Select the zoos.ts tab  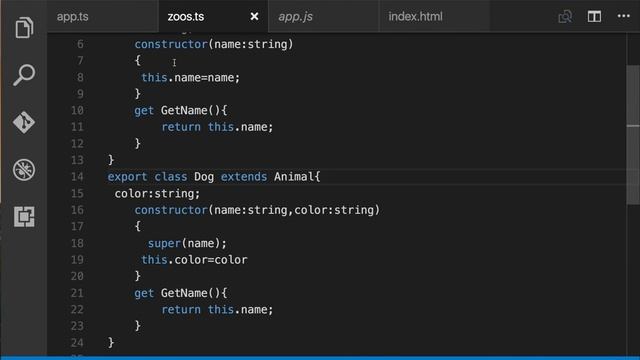click(186, 17)
